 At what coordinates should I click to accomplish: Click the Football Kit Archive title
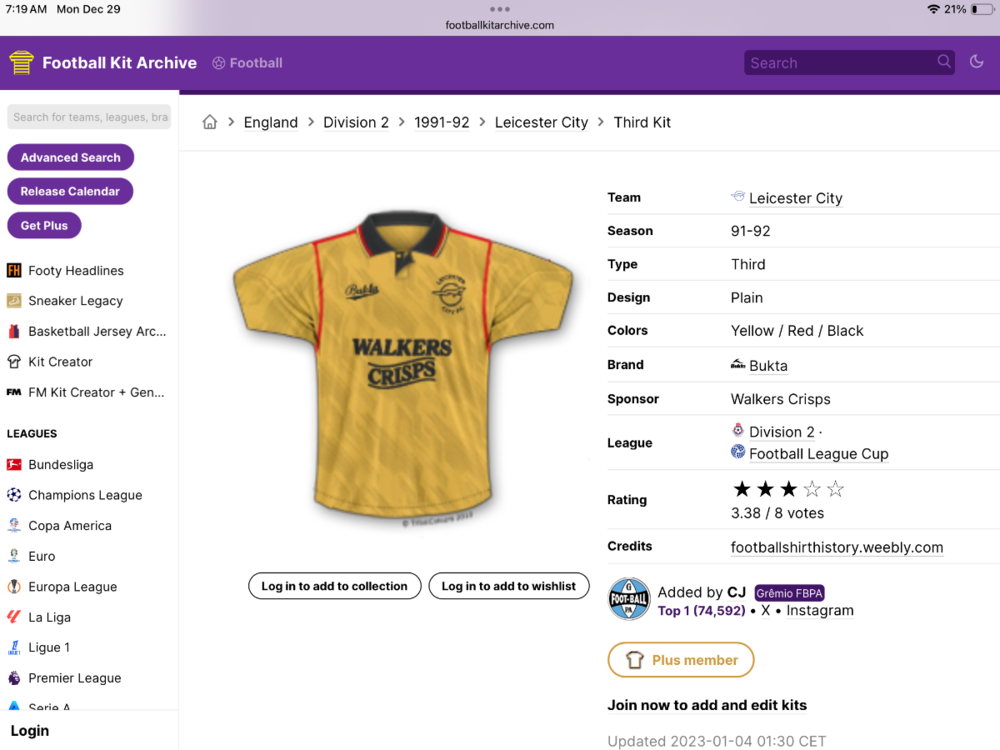(x=119, y=62)
